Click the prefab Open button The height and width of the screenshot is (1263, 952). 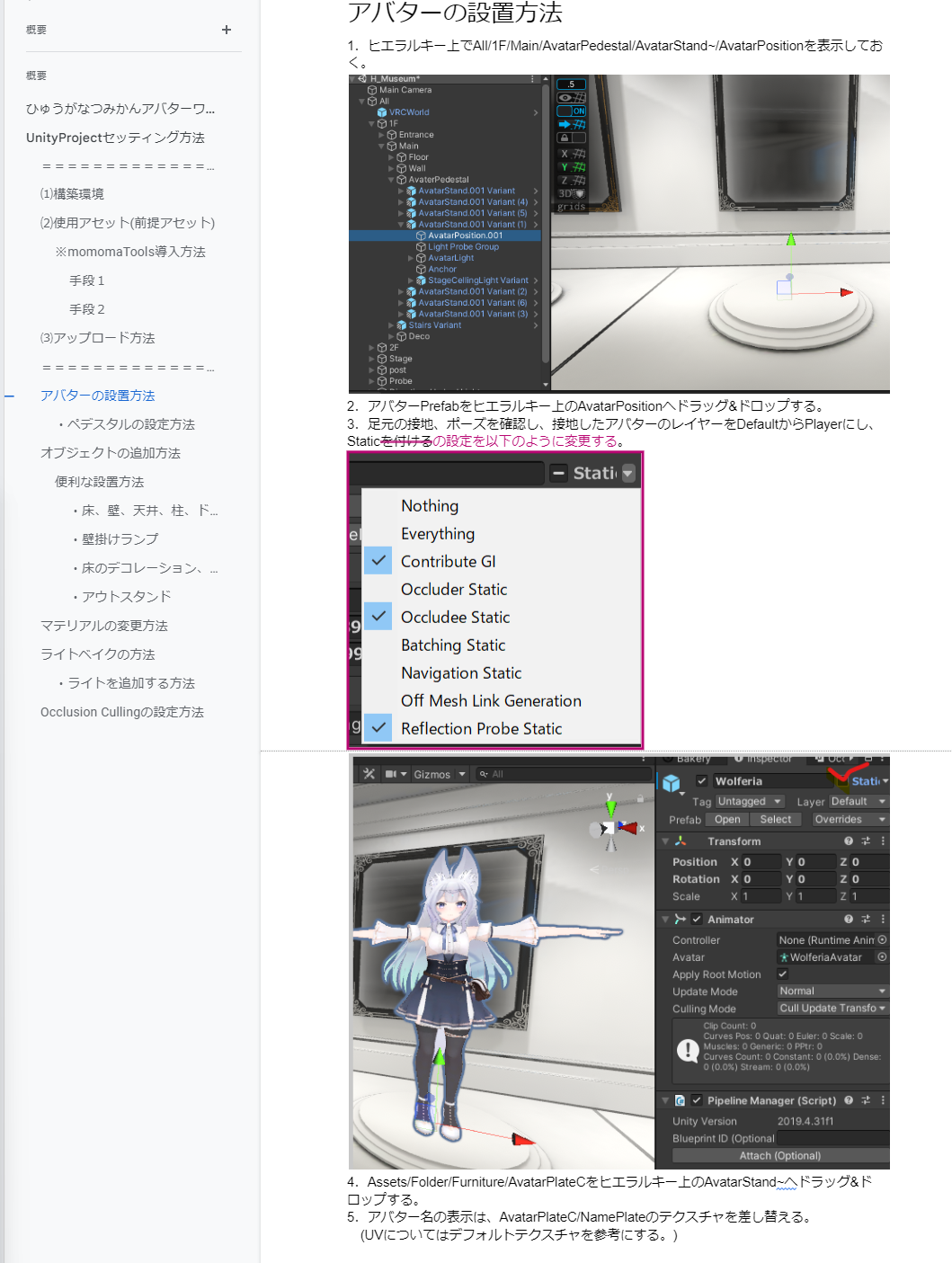click(x=727, y=819)
